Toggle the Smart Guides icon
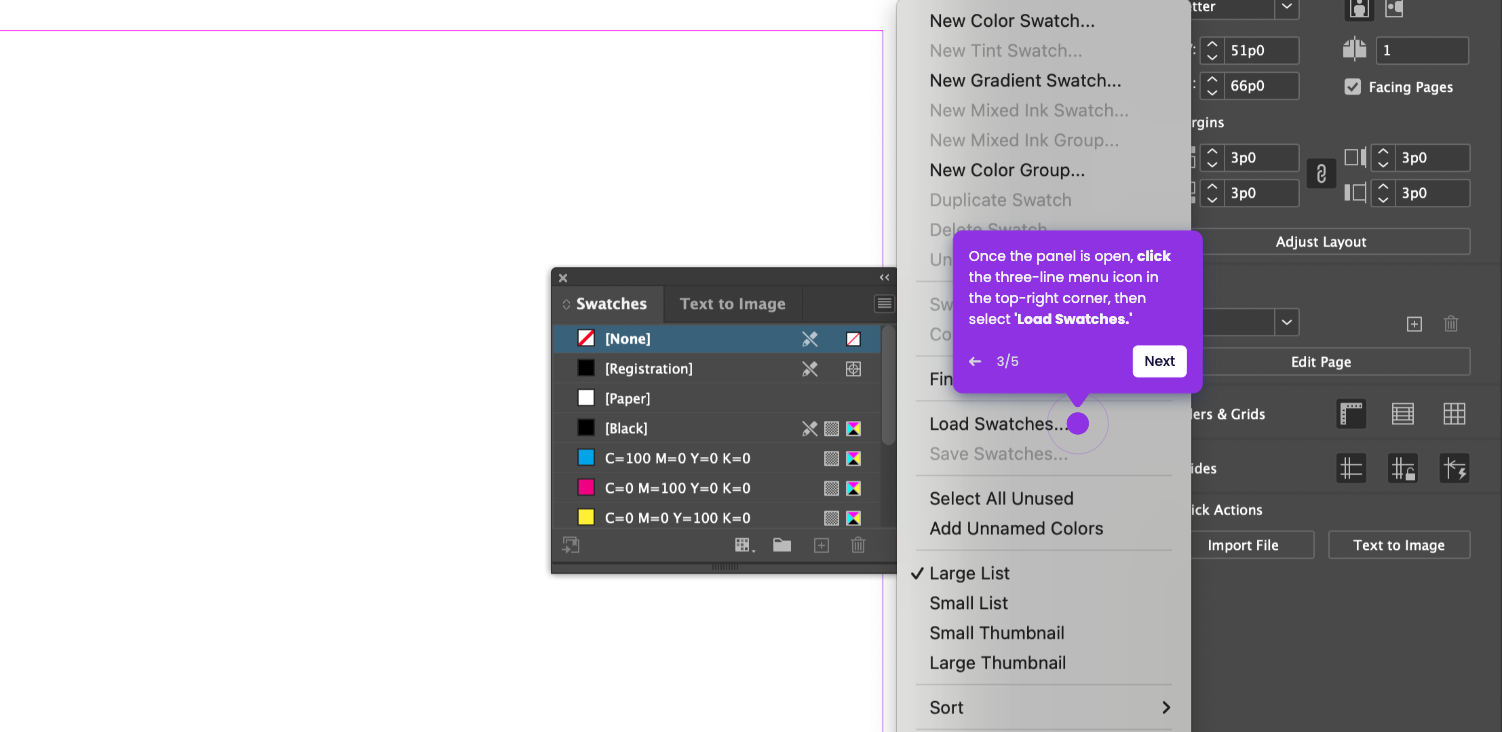Image resolution: width=1502 pixels, height=732 pixels. tap(1454, 468)
